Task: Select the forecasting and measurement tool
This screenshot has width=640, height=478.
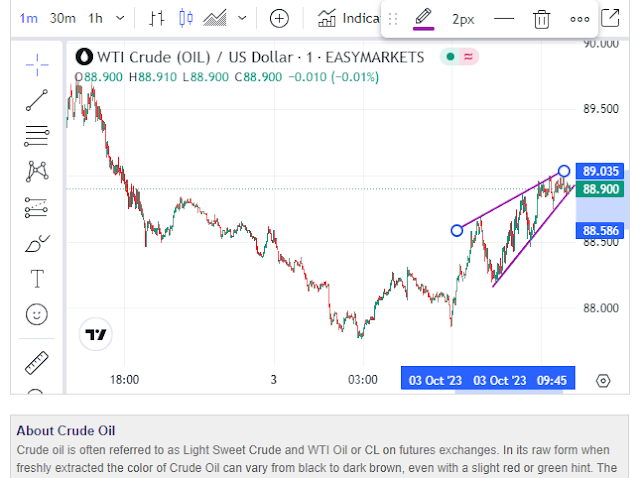Action: click(x=36, y=207)
